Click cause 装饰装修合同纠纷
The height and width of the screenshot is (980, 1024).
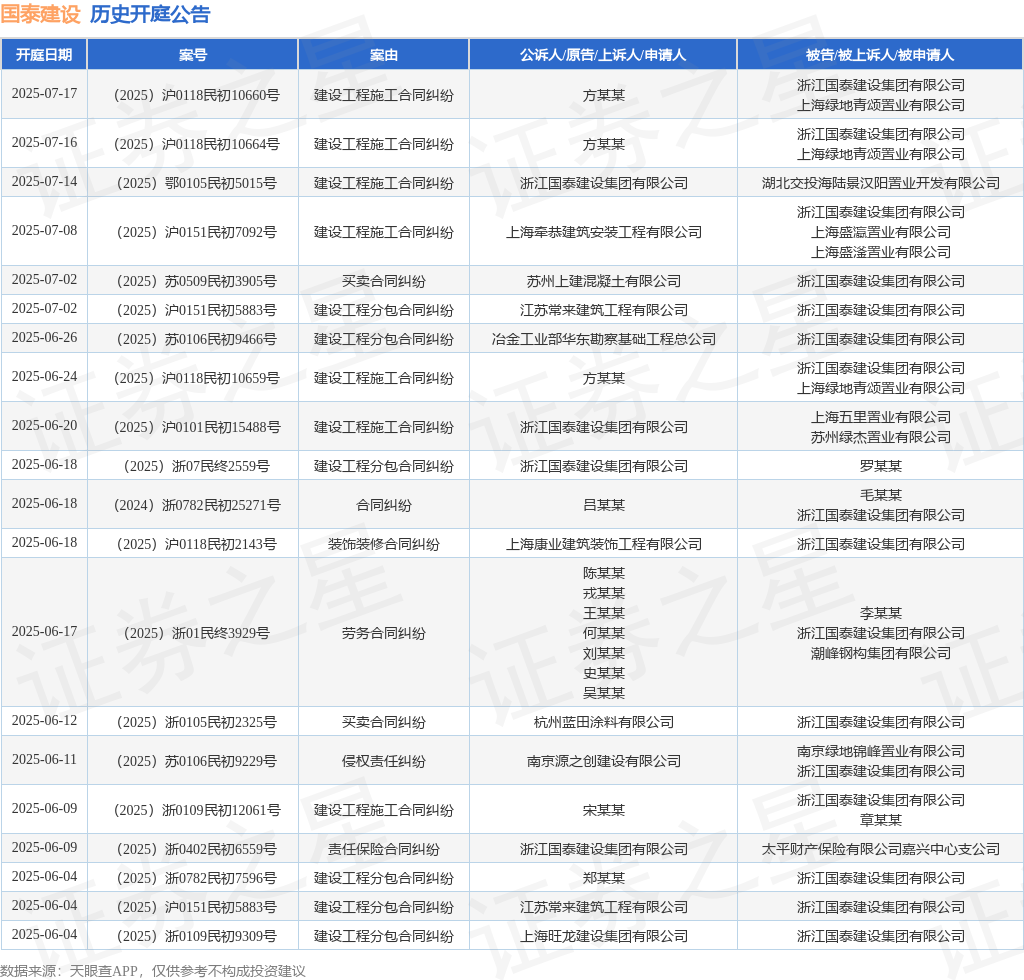click(383, 545)
